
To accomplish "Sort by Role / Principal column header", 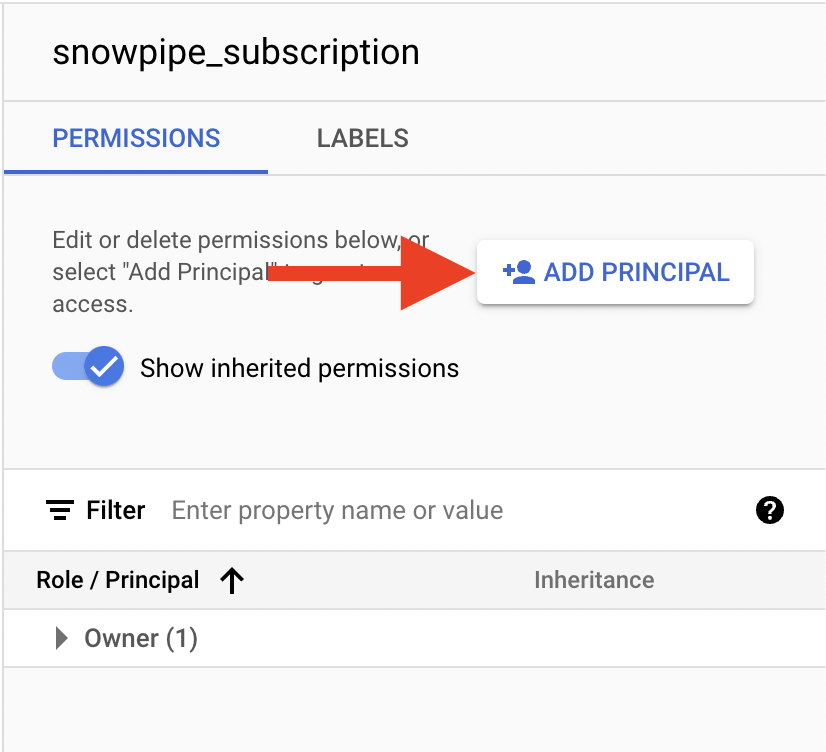I will click(x=117, y=580).
